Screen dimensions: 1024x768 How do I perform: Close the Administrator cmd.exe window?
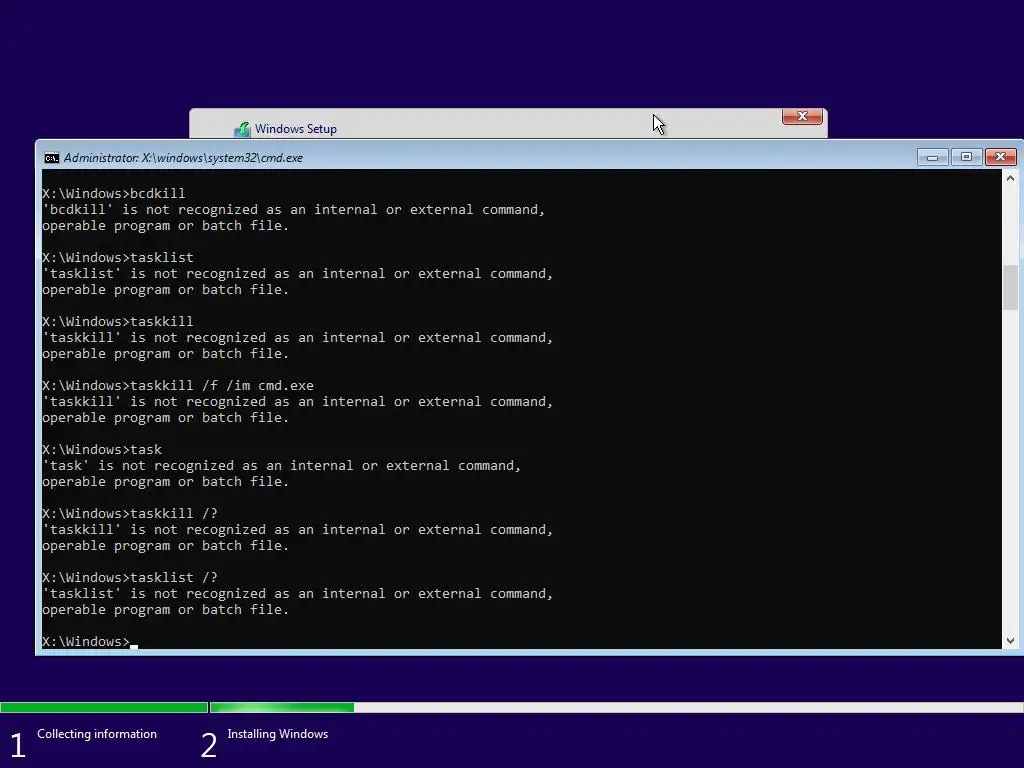coord(1000,157)
